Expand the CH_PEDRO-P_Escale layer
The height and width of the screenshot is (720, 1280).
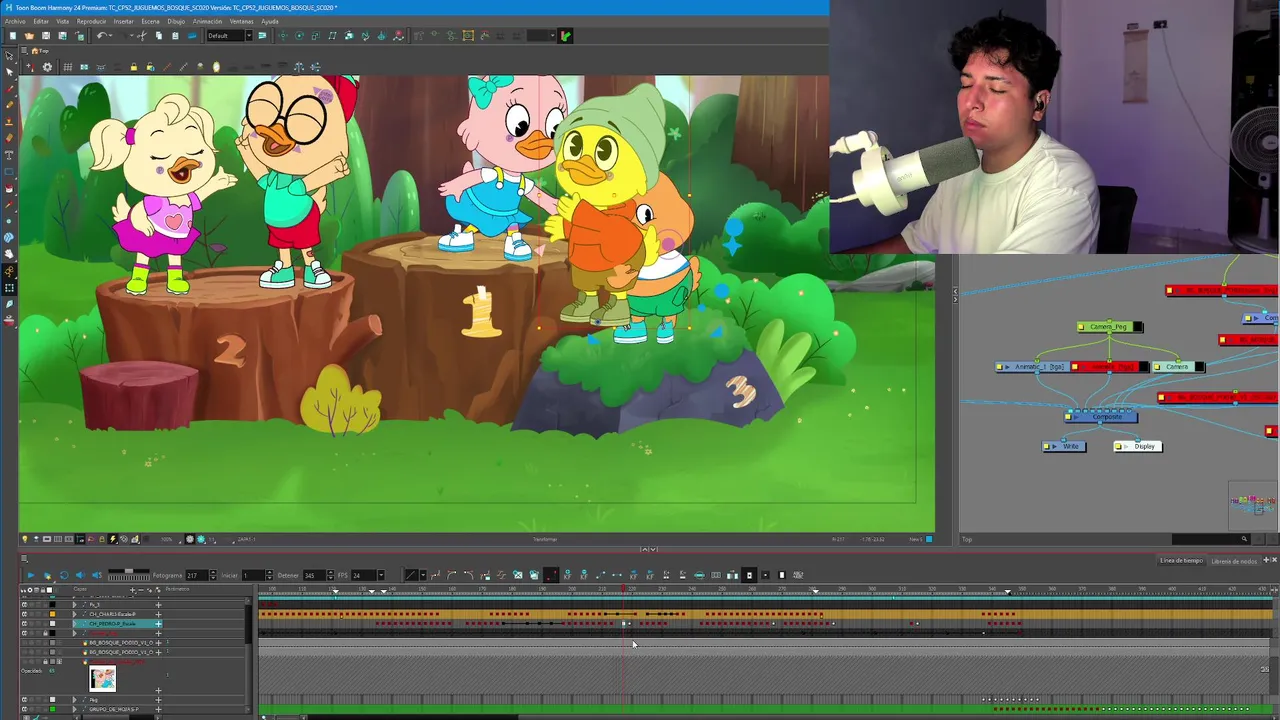click(x=74, y=624)
